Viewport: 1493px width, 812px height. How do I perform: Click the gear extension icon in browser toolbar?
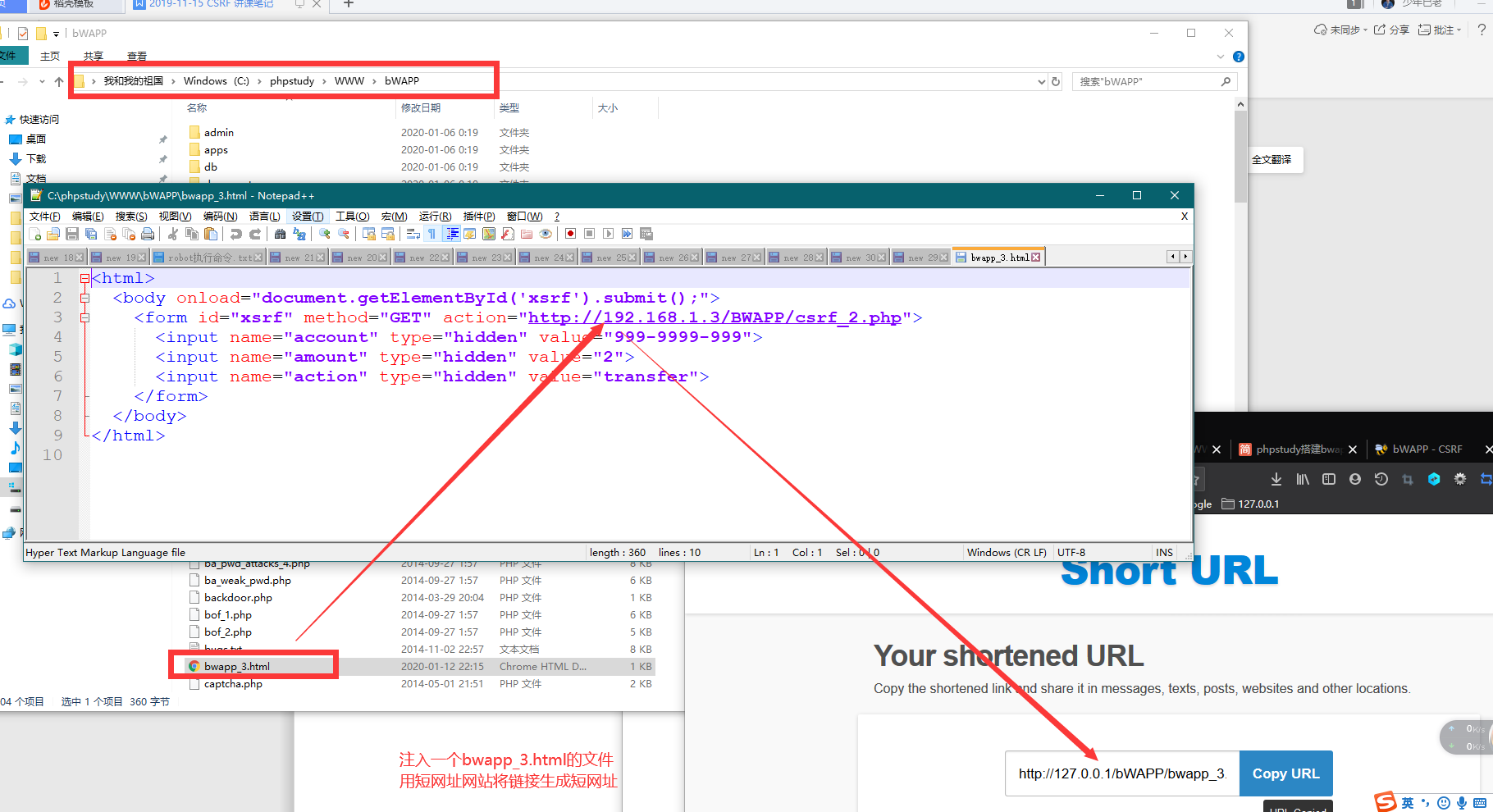point(1460,479)
